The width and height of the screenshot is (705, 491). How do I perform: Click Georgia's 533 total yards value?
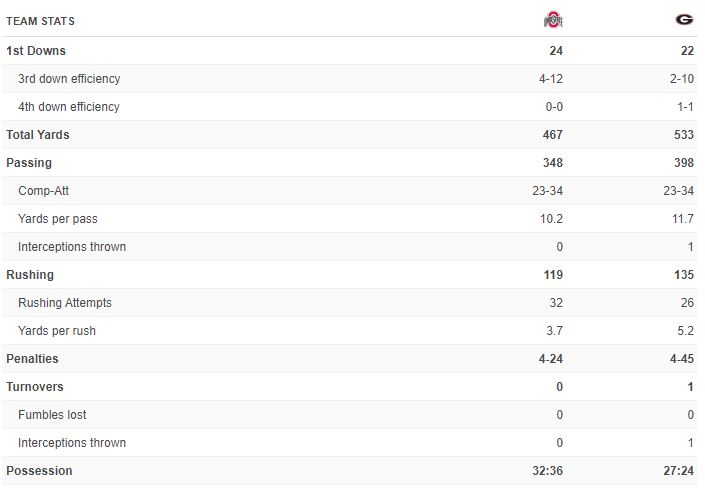[683, 135]
